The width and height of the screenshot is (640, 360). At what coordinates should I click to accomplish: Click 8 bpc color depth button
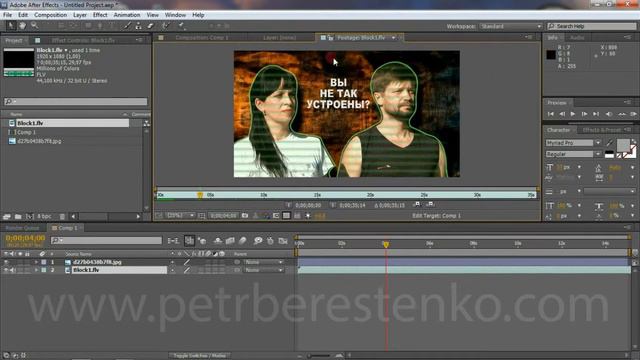pos(44,216)
